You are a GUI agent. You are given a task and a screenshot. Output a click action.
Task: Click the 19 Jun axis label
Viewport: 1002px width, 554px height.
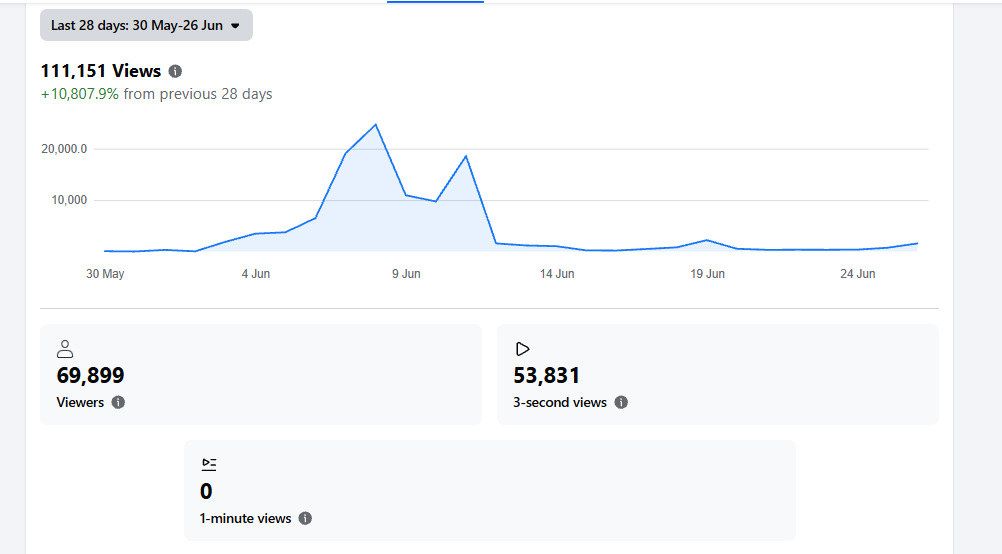(x=707, y=273)
